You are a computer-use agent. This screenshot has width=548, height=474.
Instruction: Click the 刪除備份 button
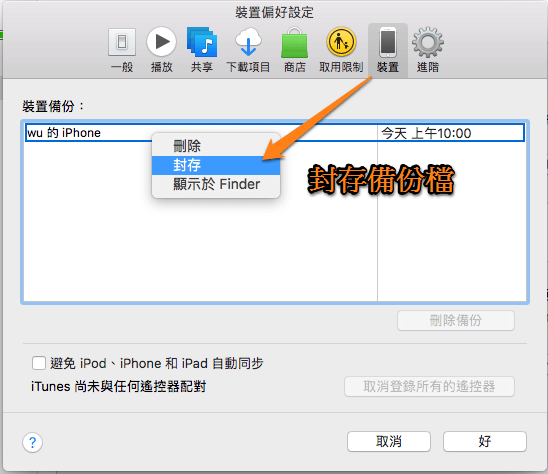456,320
